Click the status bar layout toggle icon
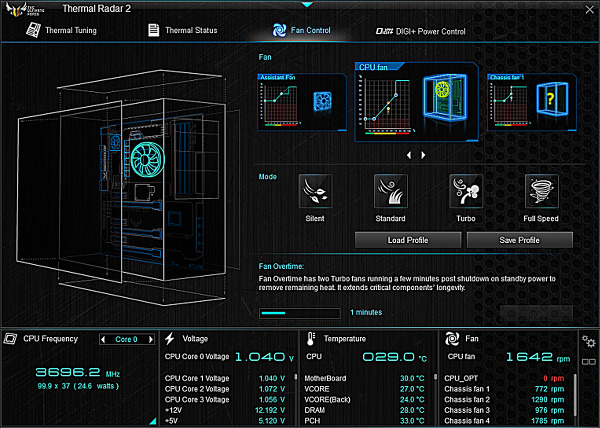The width and height of the screenshot is (600, 428). 589,361
